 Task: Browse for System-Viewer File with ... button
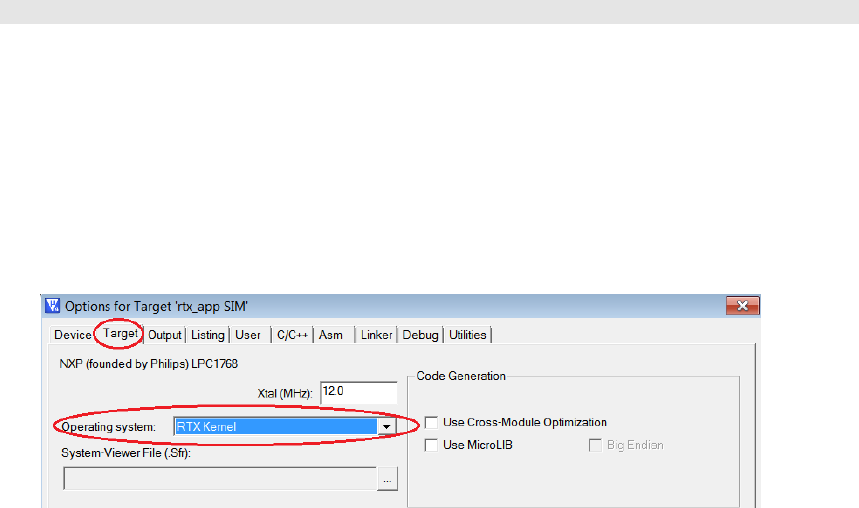point(387,480)
